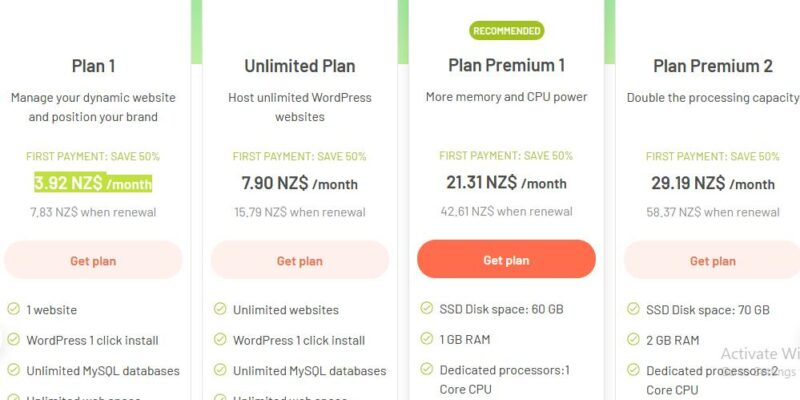Viewport: 800px width, 400px height.
Task: Click checkmark next to 'Unlimited websites'
Action: 220,309
